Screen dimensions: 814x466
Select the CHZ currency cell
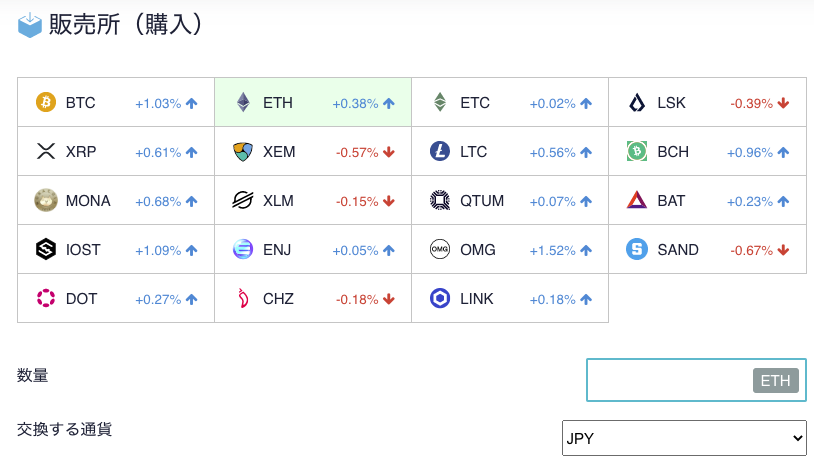pos(312,299)
